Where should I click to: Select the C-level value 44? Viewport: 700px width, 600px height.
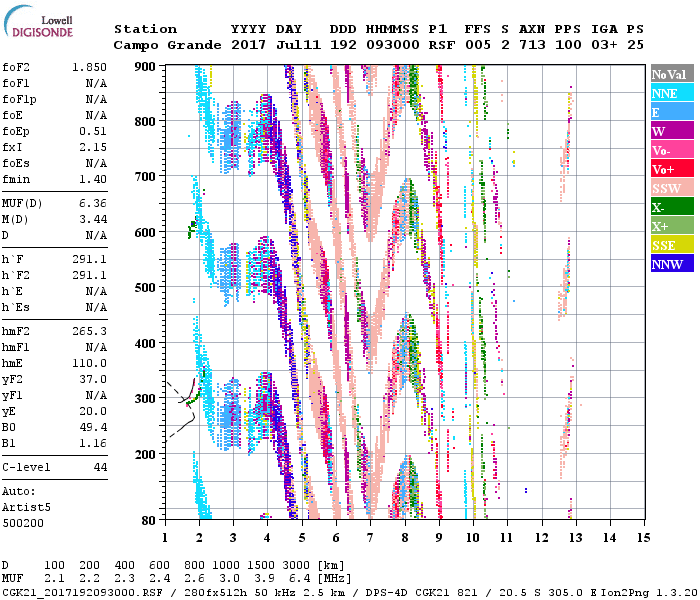(x=99, y=467)
